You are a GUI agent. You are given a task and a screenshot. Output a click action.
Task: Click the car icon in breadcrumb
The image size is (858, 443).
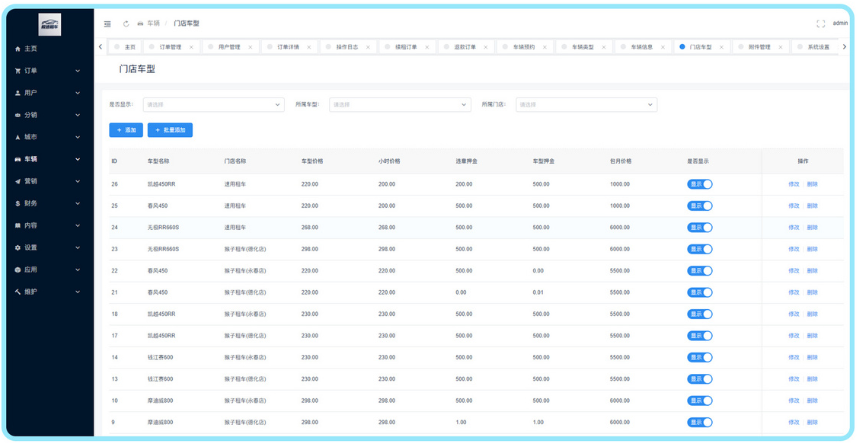tap(140, 24)
